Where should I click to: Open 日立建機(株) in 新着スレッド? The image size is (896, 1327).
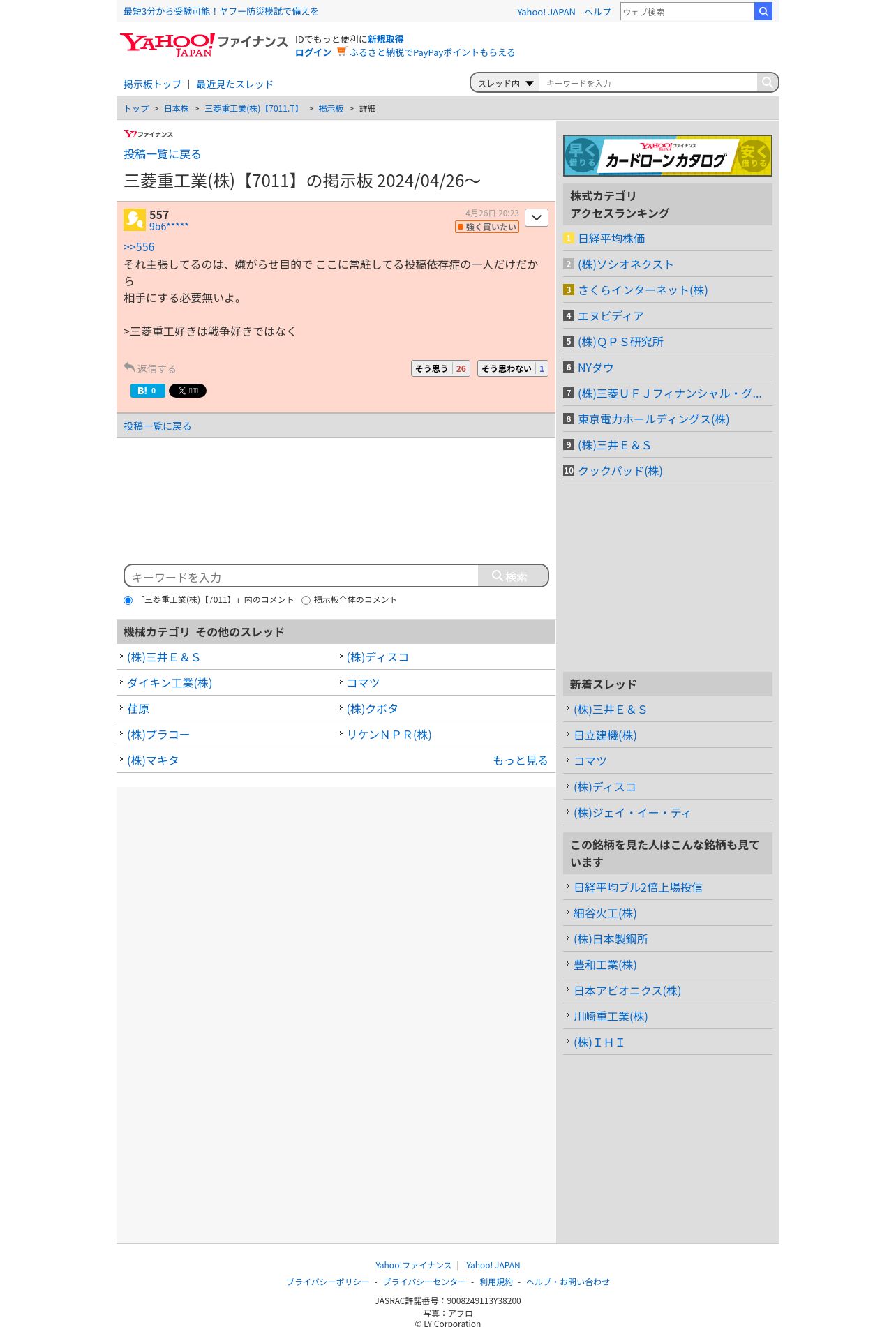point(605,735)
